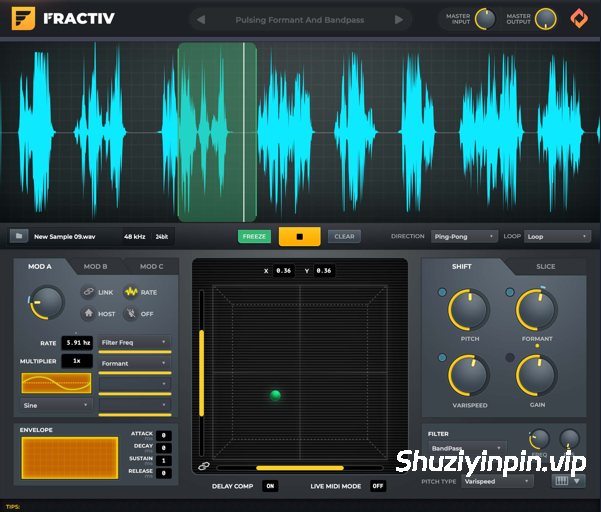Select the RATE waveform icon
Image resolution: width=601 pixels, height=512 pixels.
click(x=131, y=292)
